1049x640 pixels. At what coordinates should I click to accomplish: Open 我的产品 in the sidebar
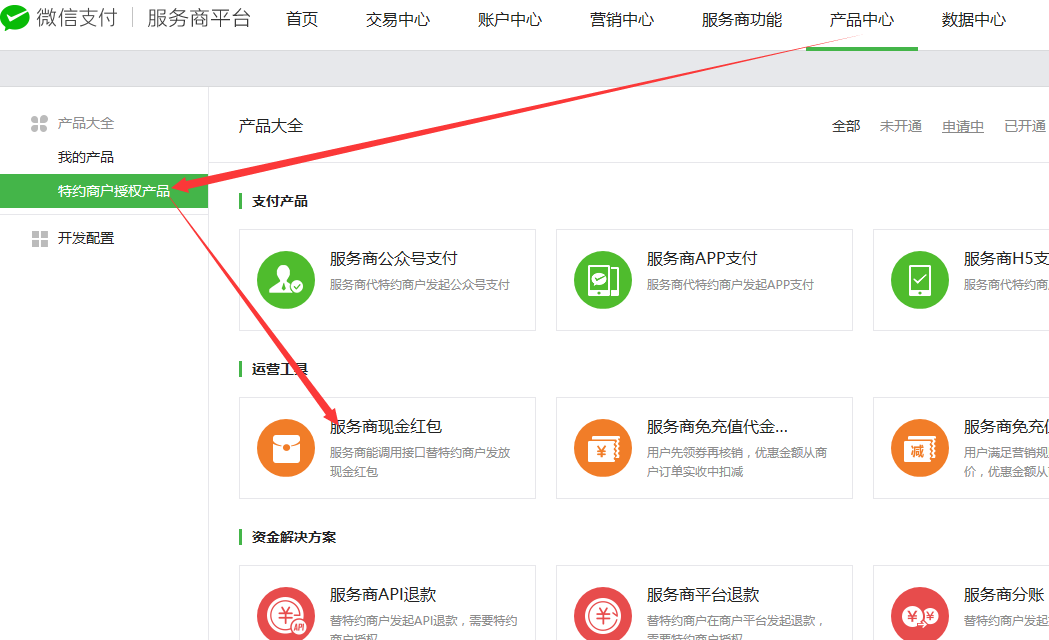click(86, 157)
